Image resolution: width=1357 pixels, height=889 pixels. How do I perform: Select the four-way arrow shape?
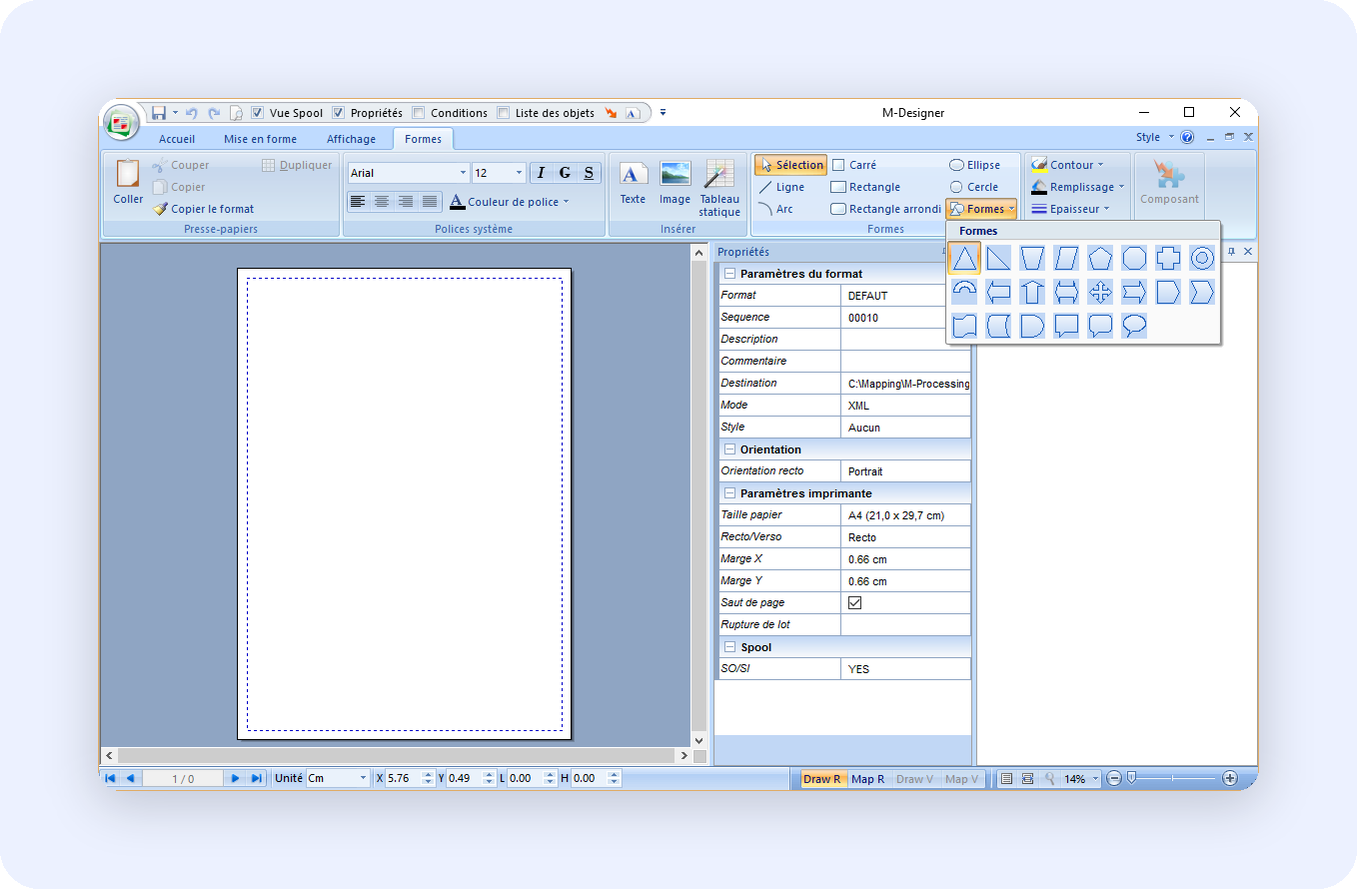(1100, 292)
